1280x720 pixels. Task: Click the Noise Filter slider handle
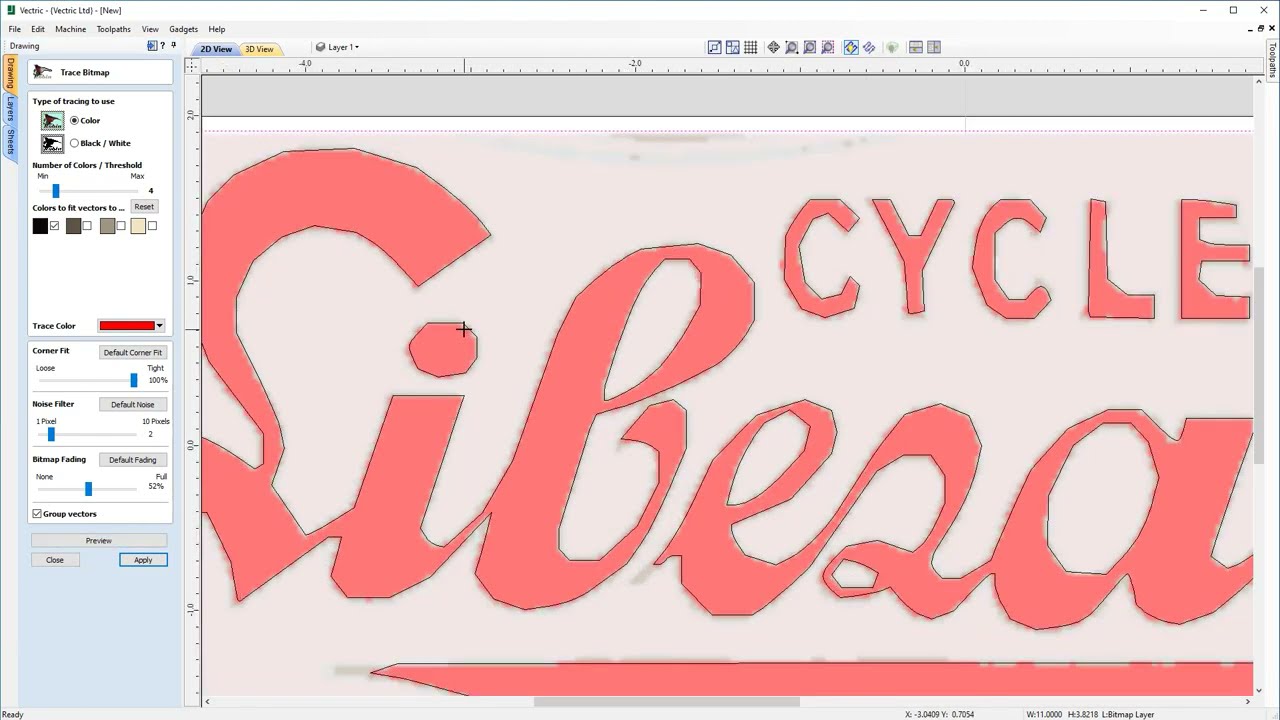pos(51,434)
